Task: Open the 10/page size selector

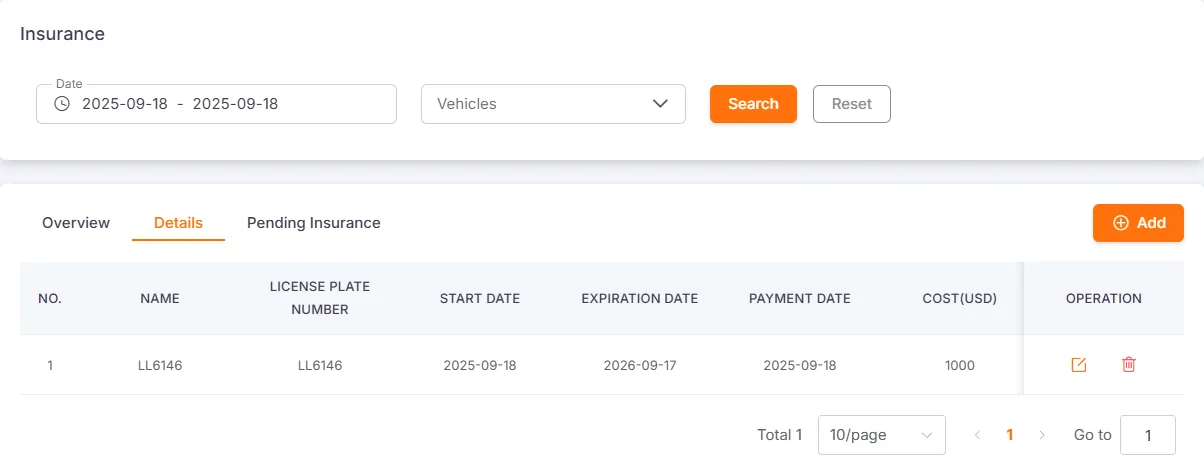Action: (x=881, y=435)
